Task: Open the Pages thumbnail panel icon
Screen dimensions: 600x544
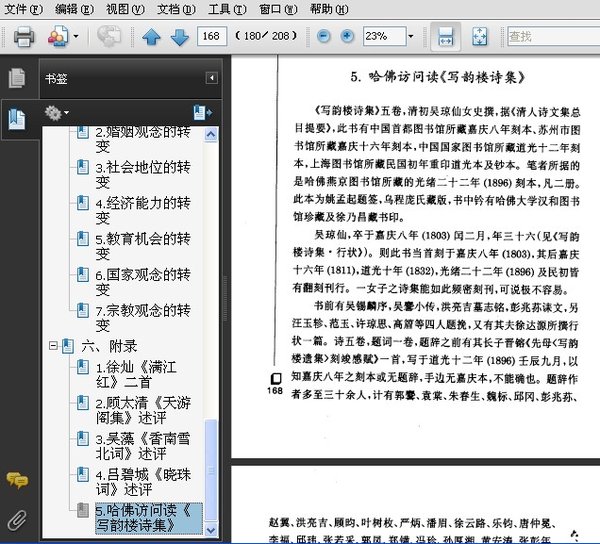Action: [17, 78]
